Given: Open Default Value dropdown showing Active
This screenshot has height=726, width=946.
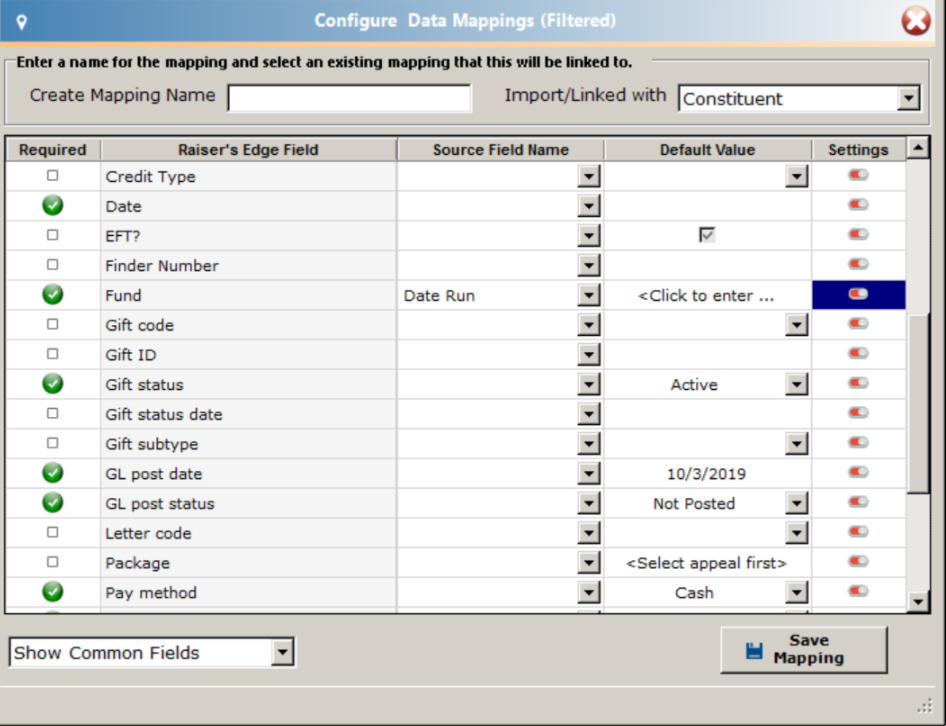Looking at the screenshot, I should [x=797, y=384].
